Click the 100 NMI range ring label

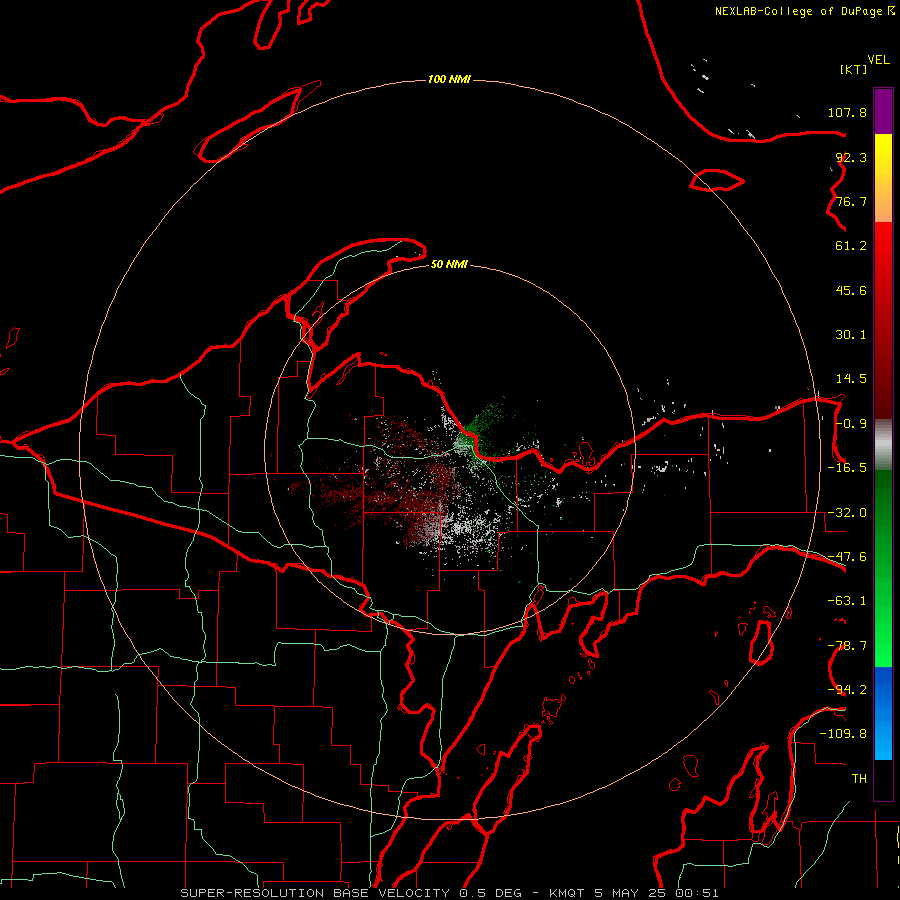(x=449, y=79)
